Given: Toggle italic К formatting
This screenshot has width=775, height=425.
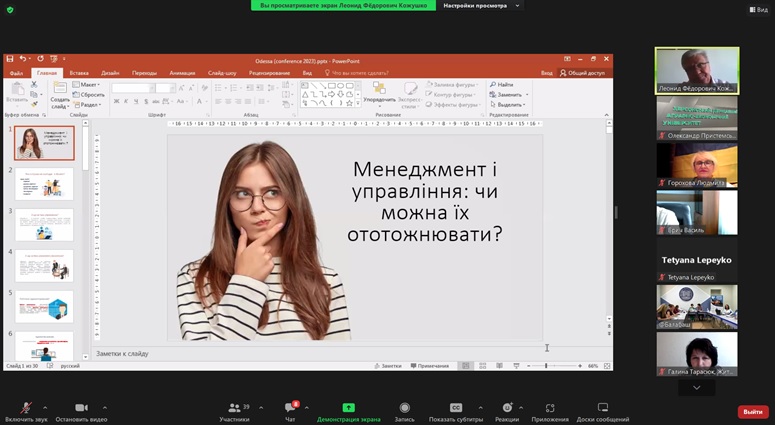Looking at the screenshot, I should click(x=126, y=101).
